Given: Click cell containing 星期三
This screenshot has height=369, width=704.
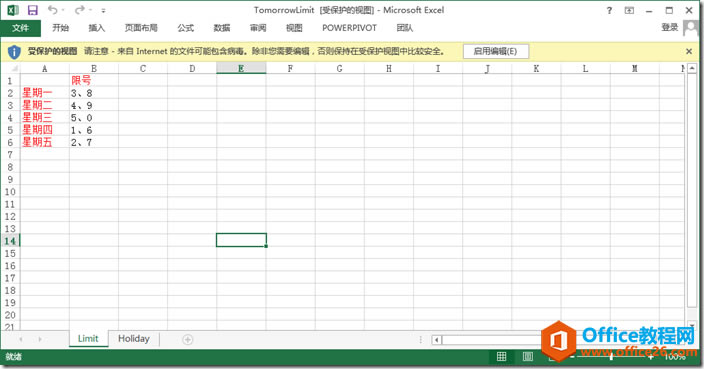Looking at the screenshot, I should pos(44,118).
